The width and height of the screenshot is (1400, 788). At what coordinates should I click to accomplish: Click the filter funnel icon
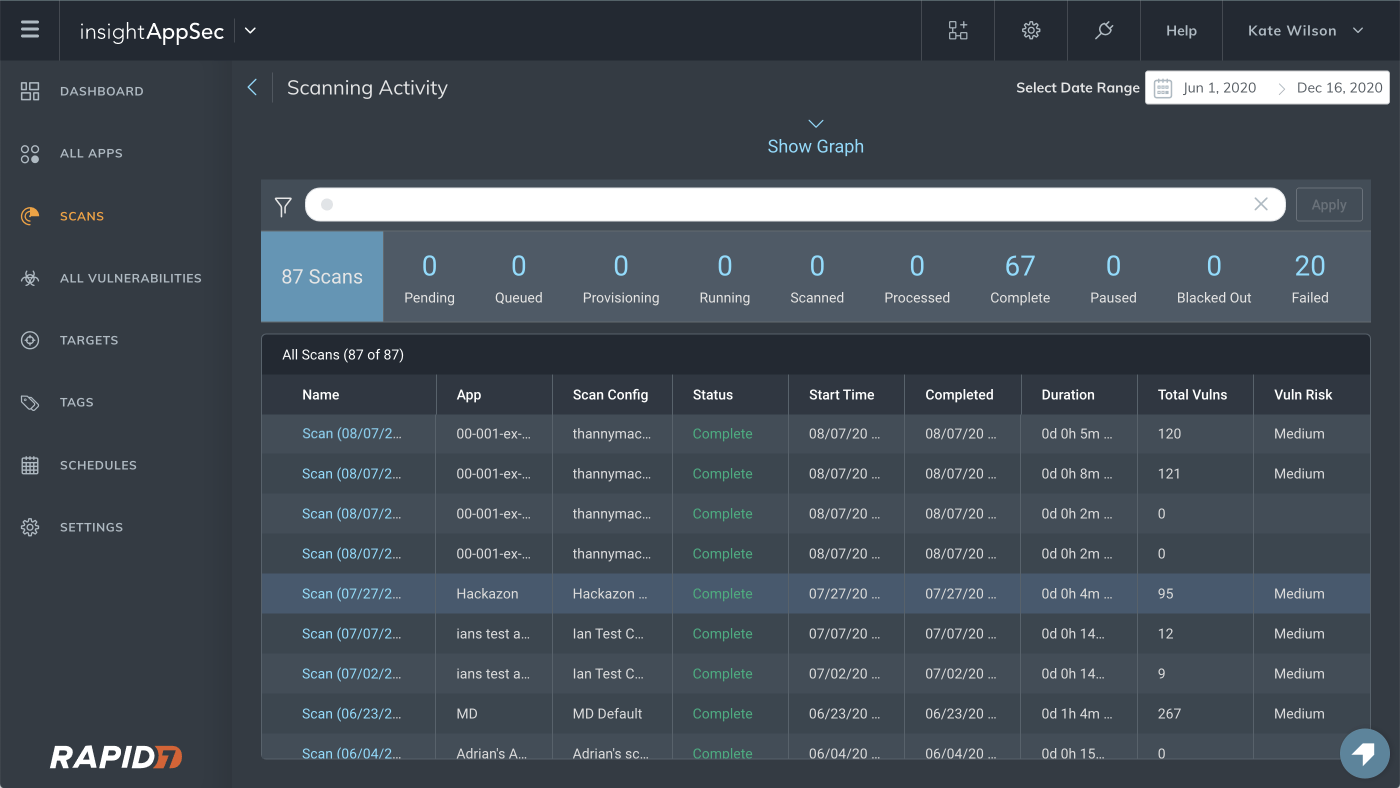coord(283,206)
